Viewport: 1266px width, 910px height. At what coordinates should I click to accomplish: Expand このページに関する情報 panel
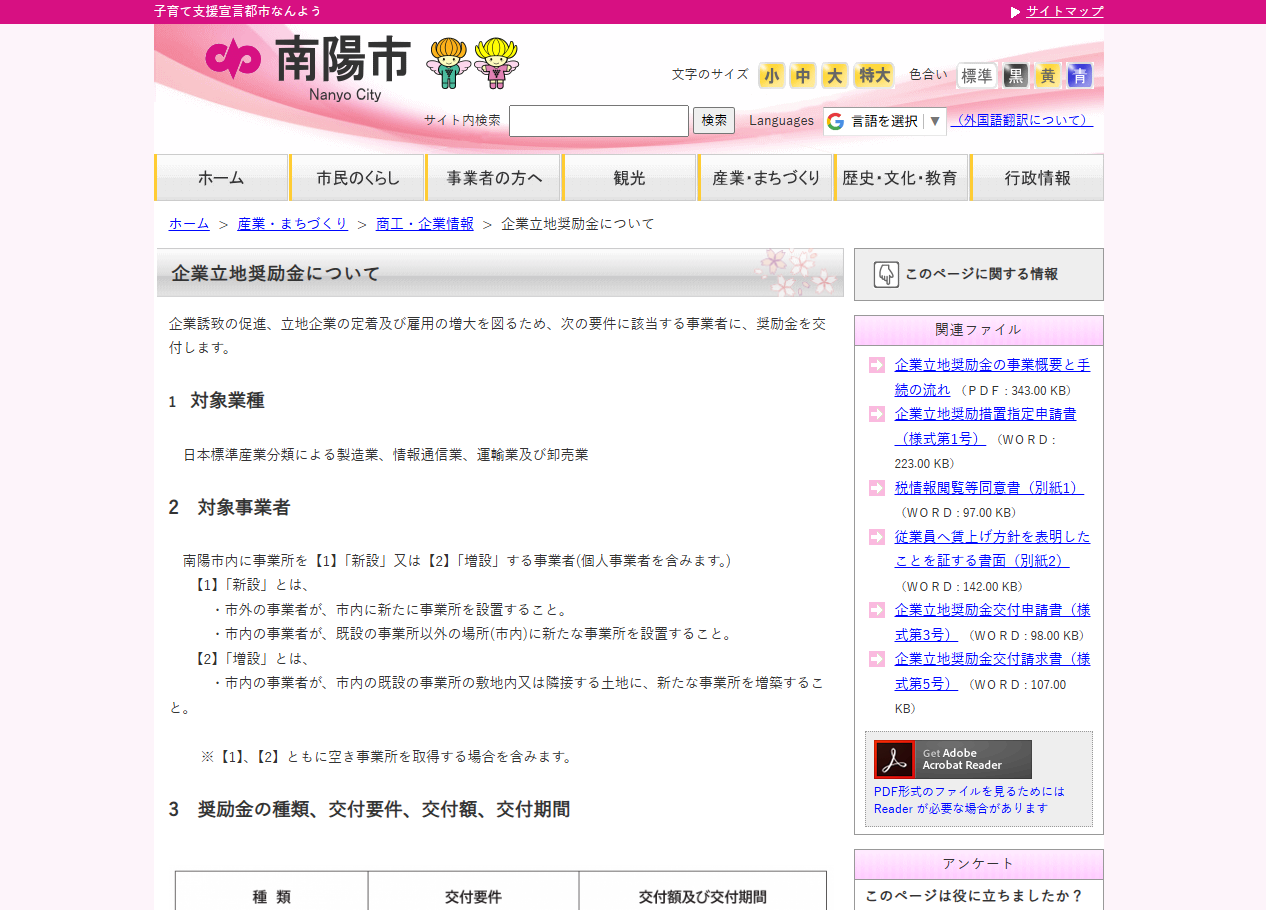pyautogui.click(x=979, y=274)
